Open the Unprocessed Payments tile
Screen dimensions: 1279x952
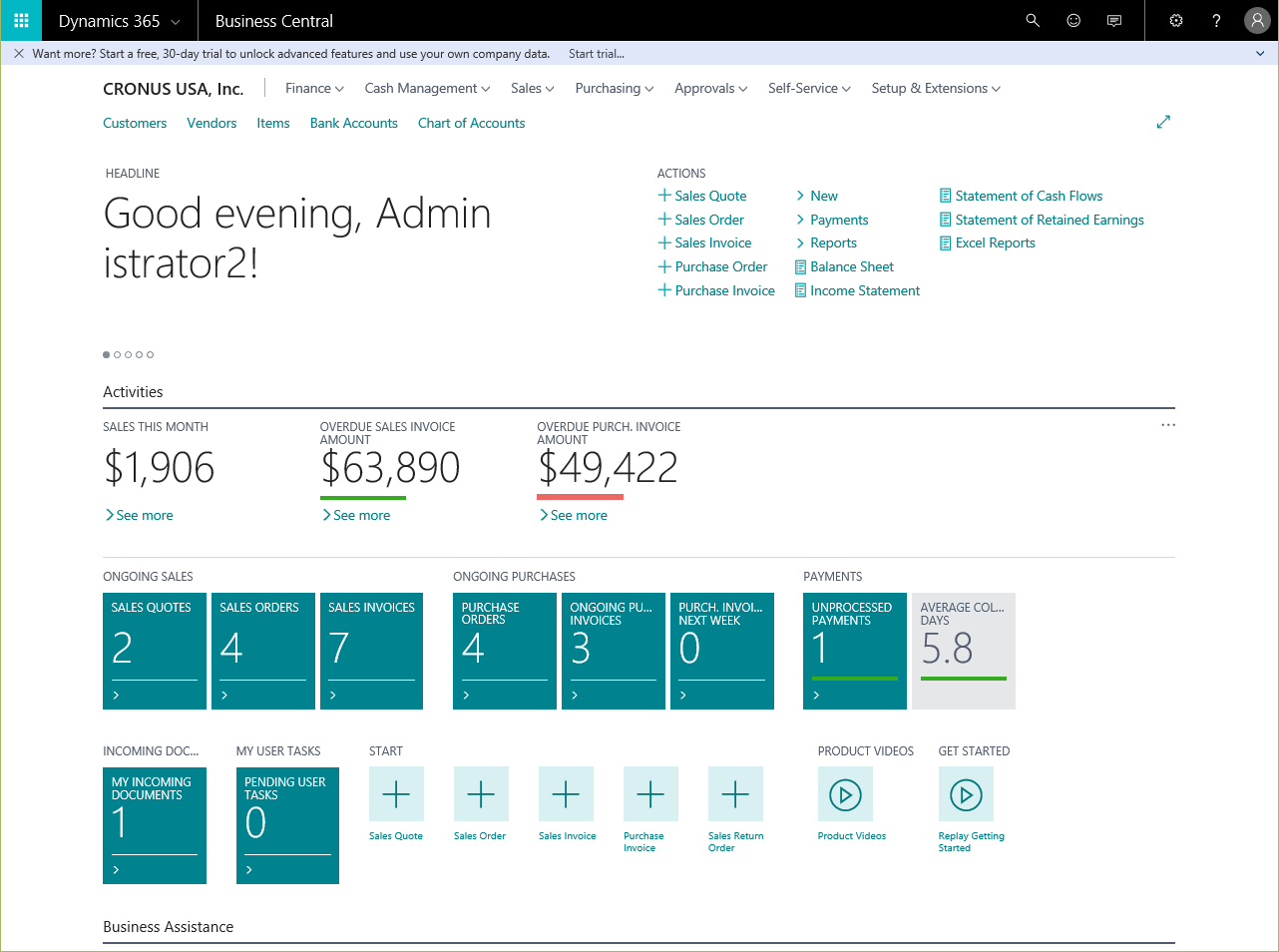(855, 651)
